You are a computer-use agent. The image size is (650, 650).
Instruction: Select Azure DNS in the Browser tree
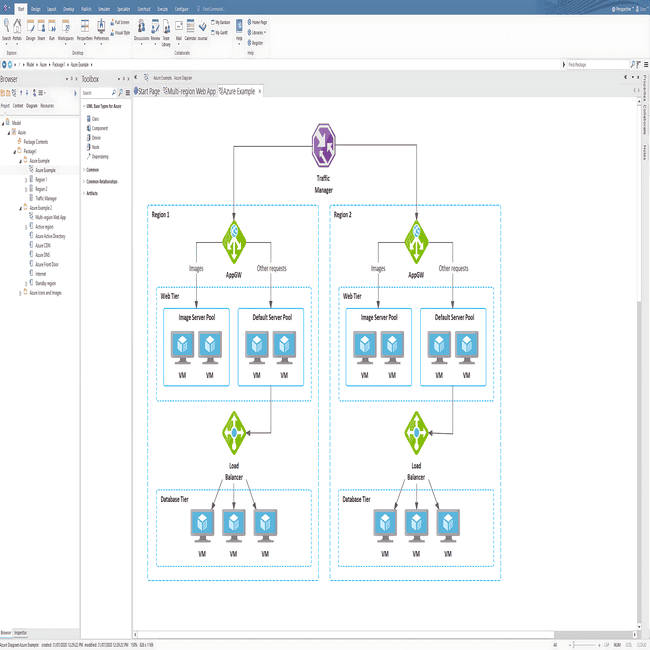tap(40, 255)
